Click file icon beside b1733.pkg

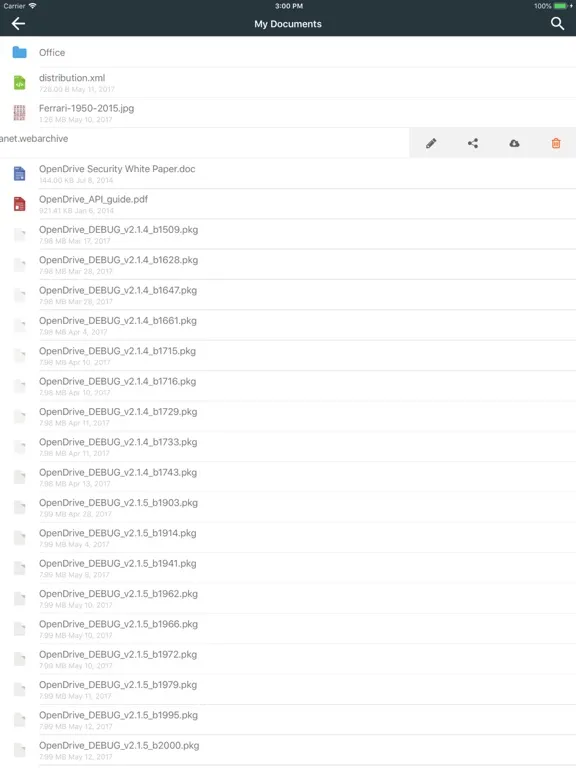tap(20, 447)
